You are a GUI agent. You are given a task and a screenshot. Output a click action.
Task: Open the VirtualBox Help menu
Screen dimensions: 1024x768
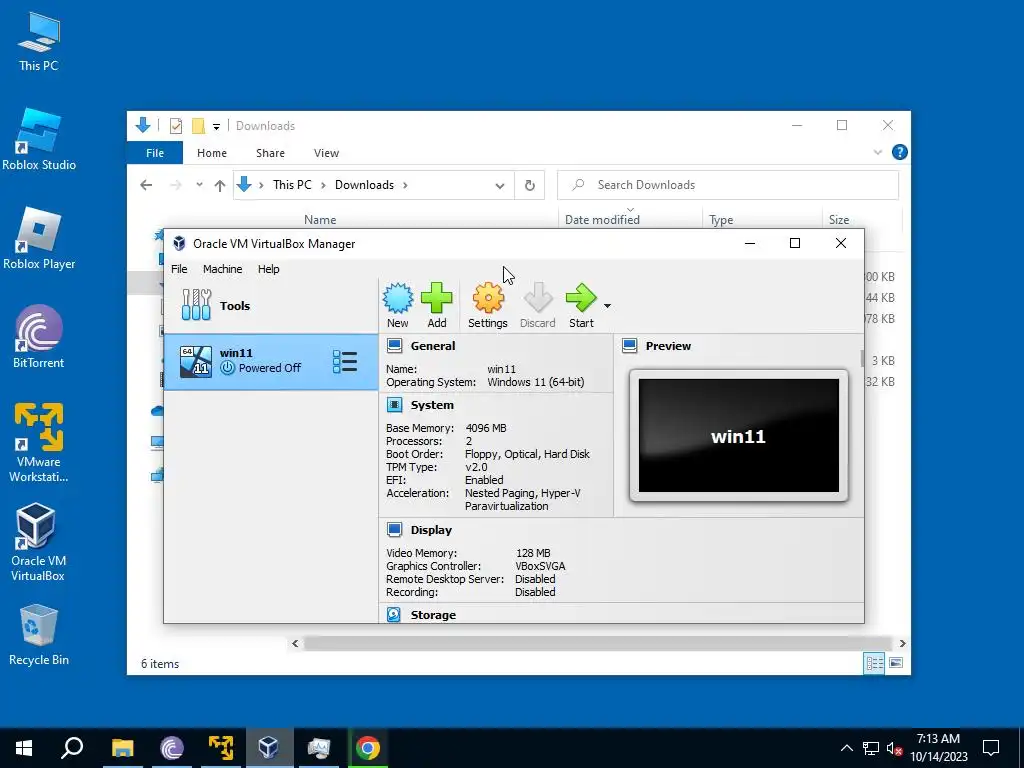(x=268, y=269)
